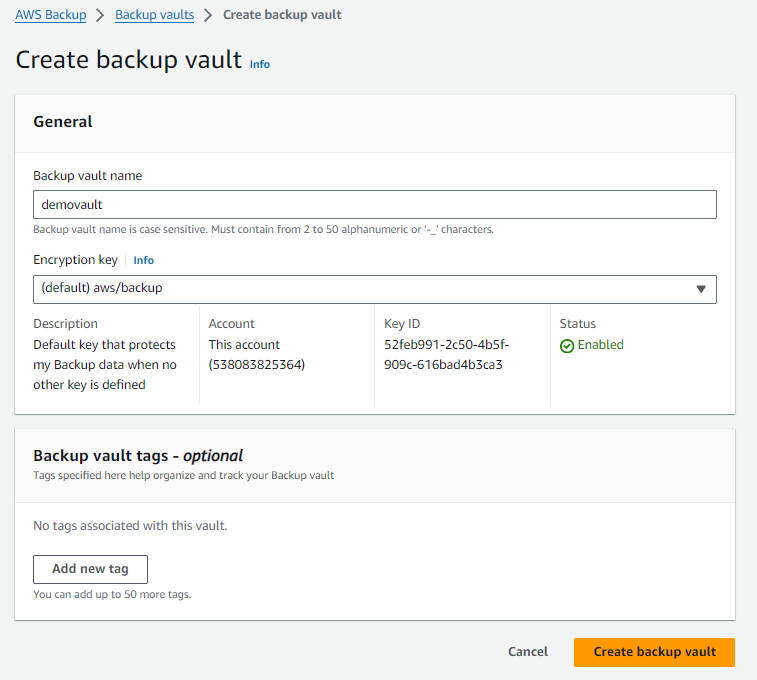This screenshot has height=680, width=757.
Task: Click the chevron after the Backup vaults breadcrumb
Action: point(208,15)
